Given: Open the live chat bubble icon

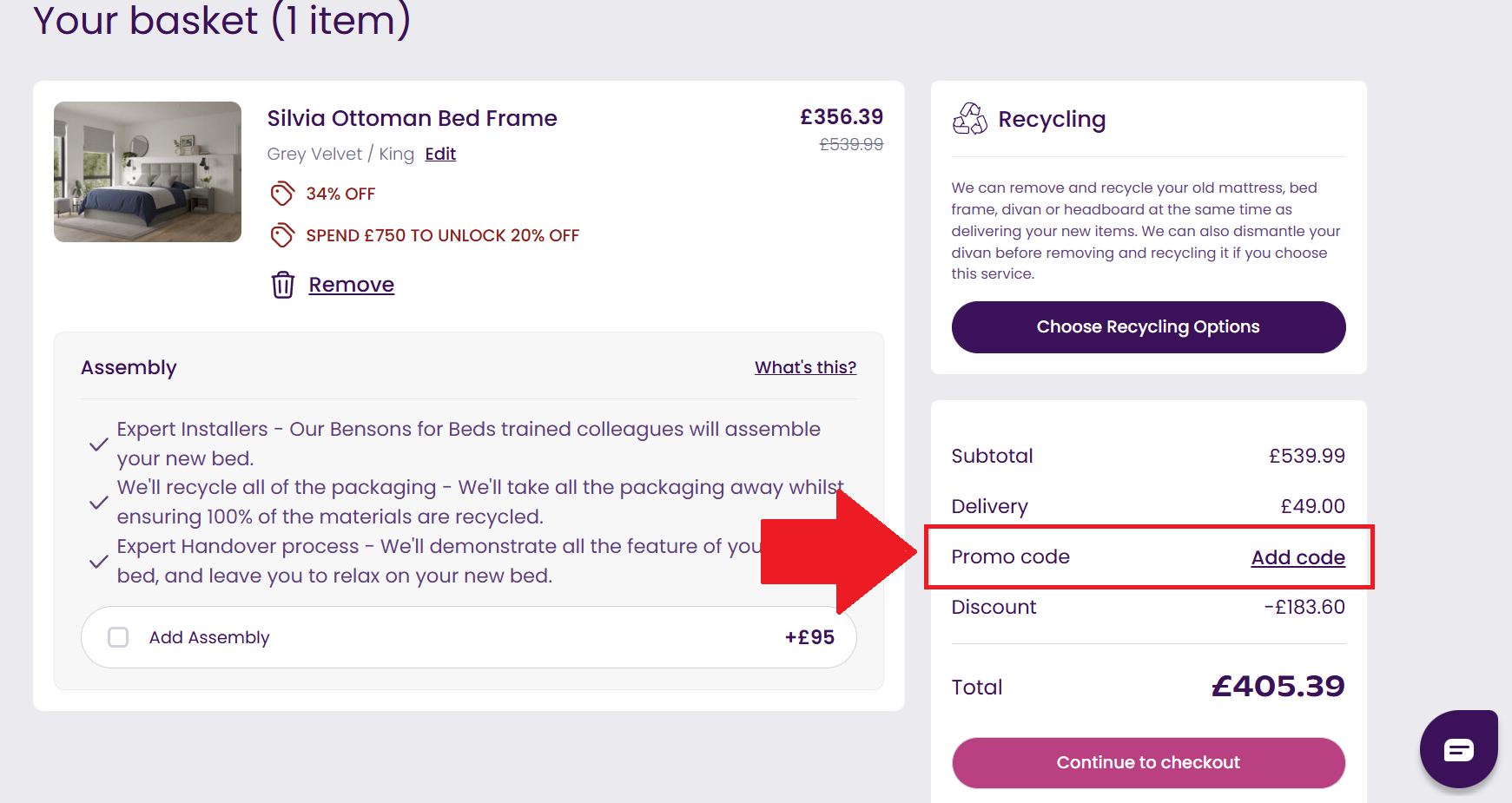Looking at the screenshot, I should pos(1458,749).
